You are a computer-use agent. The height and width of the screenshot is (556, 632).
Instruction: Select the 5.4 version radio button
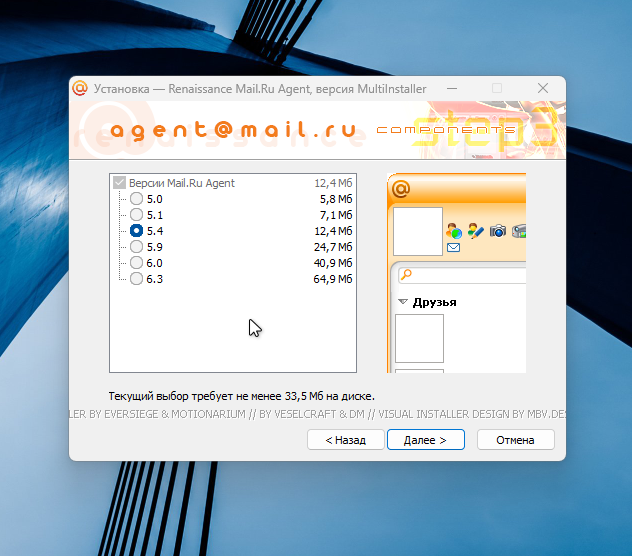coord(136,231)
